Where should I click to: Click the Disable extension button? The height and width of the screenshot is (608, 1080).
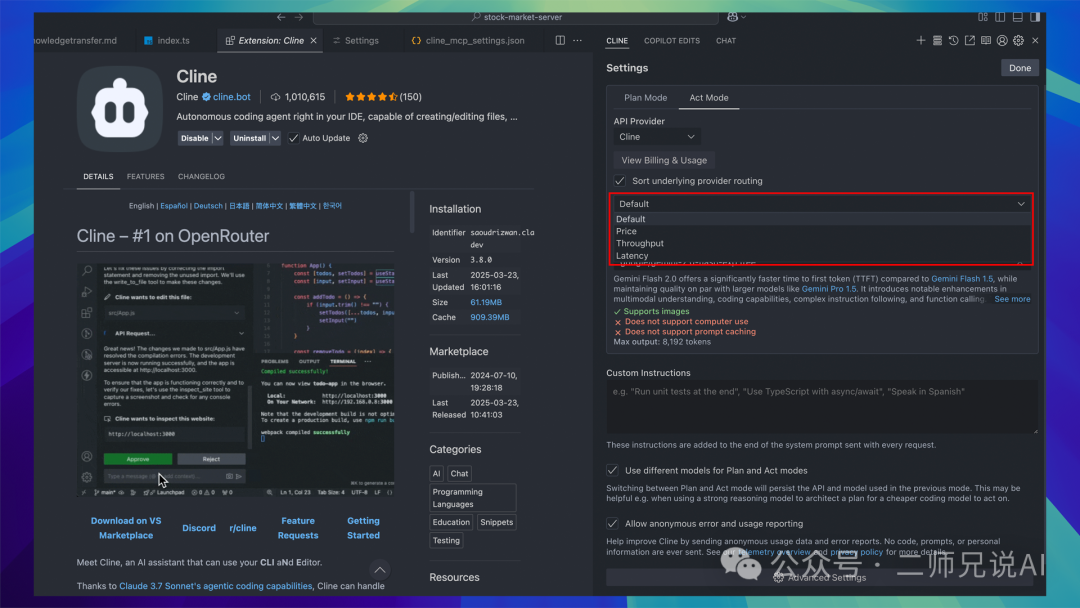click(x=194, y=138)
